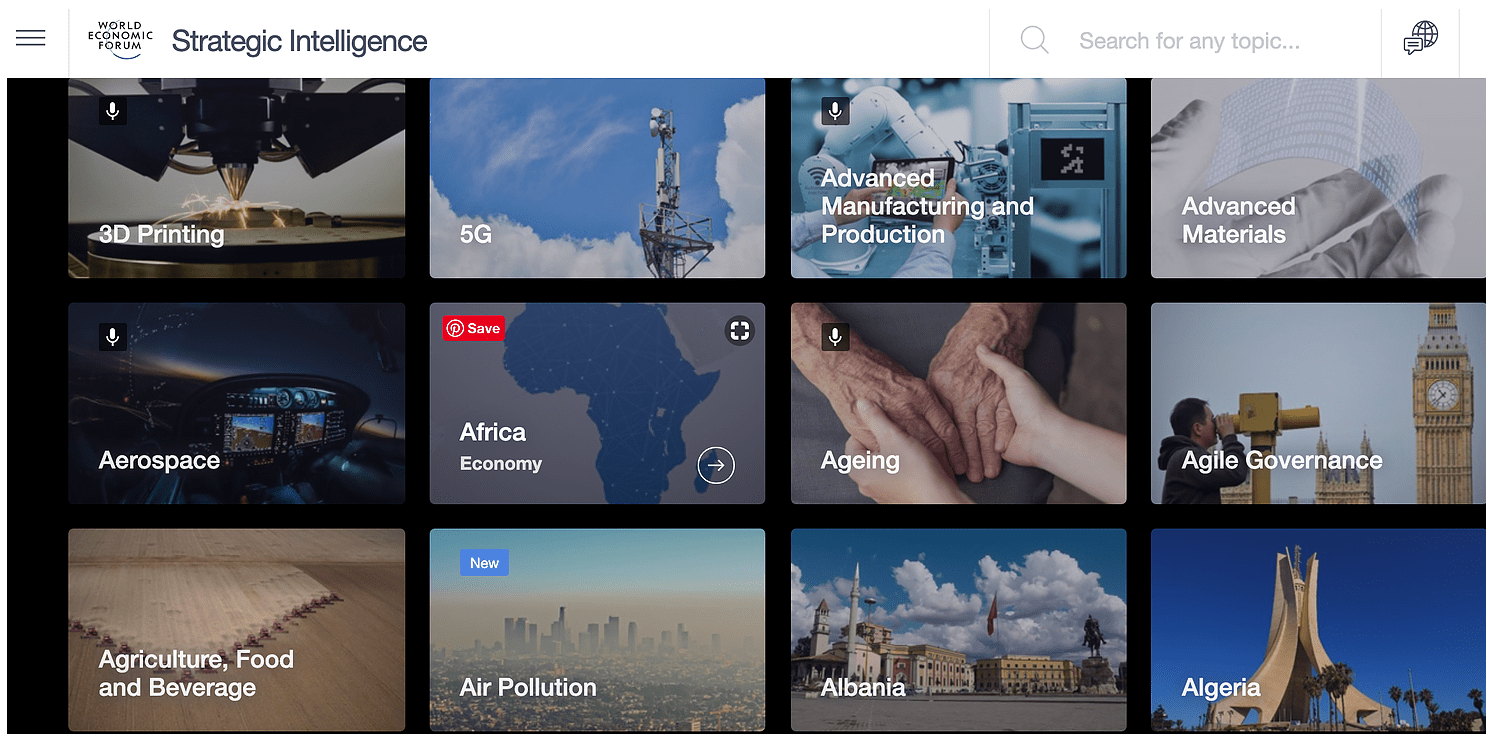Open the 5G topic card
Image resolution: width=1486 pixels, height=736 pixels.
tap(597, 178)
